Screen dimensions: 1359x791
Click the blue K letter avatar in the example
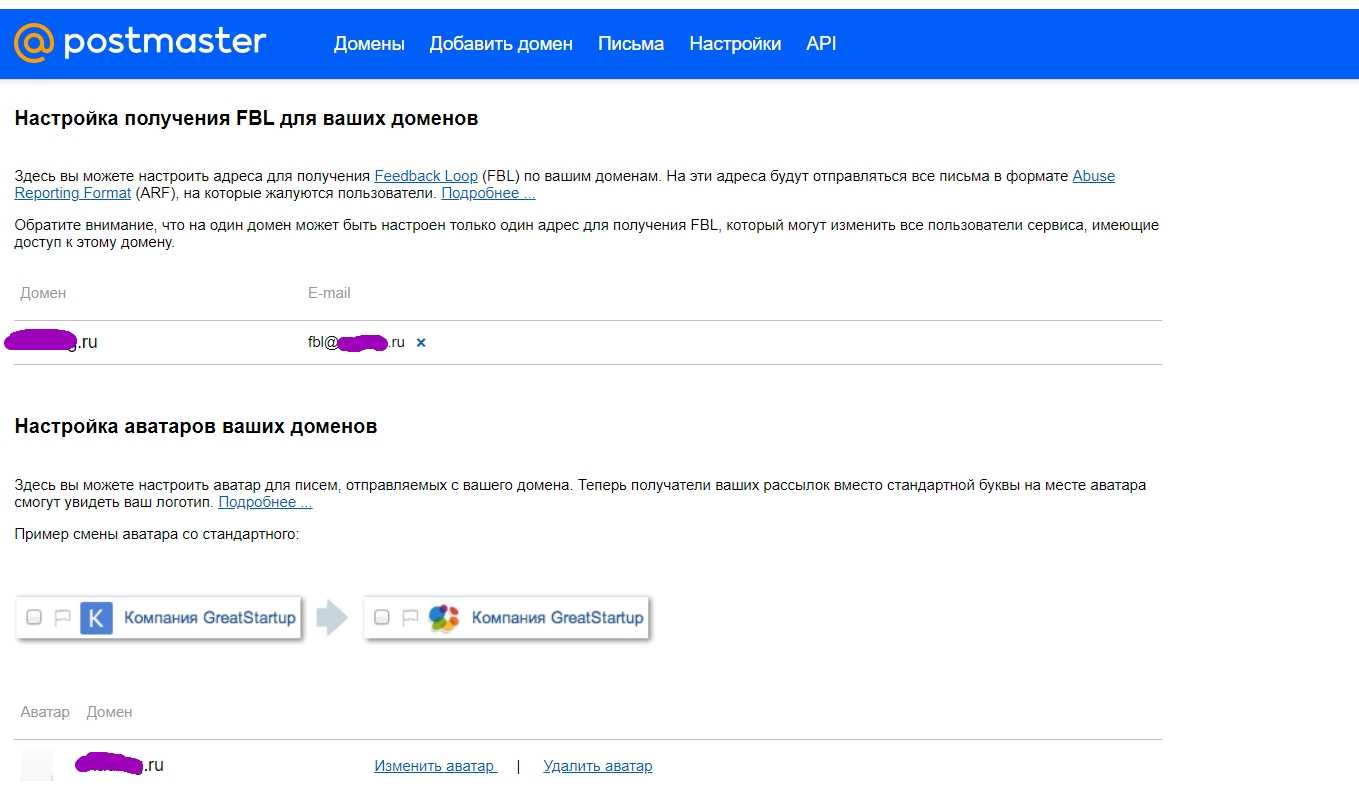tap(96, 618)
